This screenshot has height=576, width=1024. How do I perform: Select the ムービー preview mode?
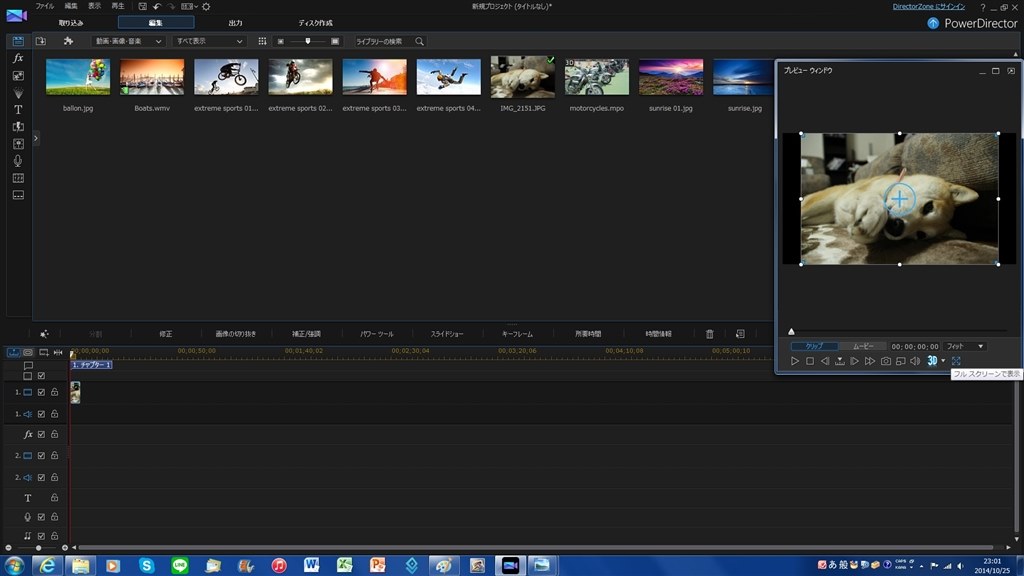pos(863,346)
